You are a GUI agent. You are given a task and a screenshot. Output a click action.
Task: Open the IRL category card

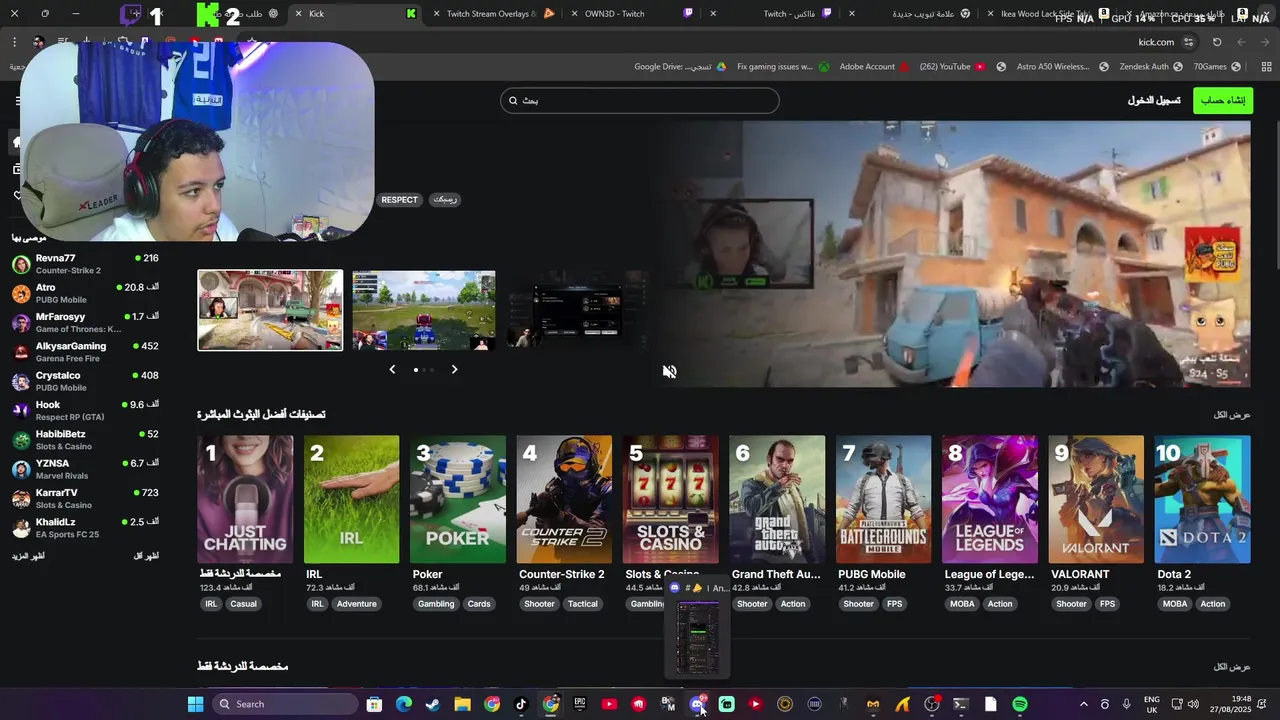(x=351, y=499)
